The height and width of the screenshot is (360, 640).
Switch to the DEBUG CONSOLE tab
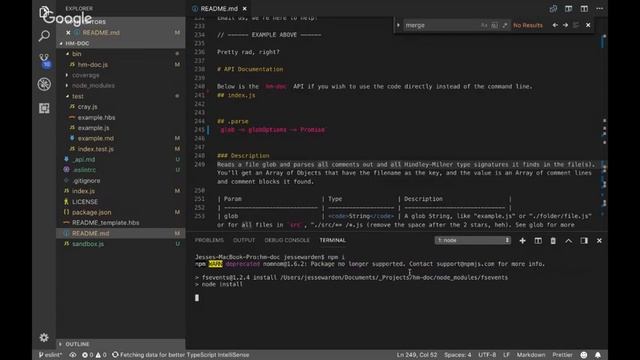(287, 240)
